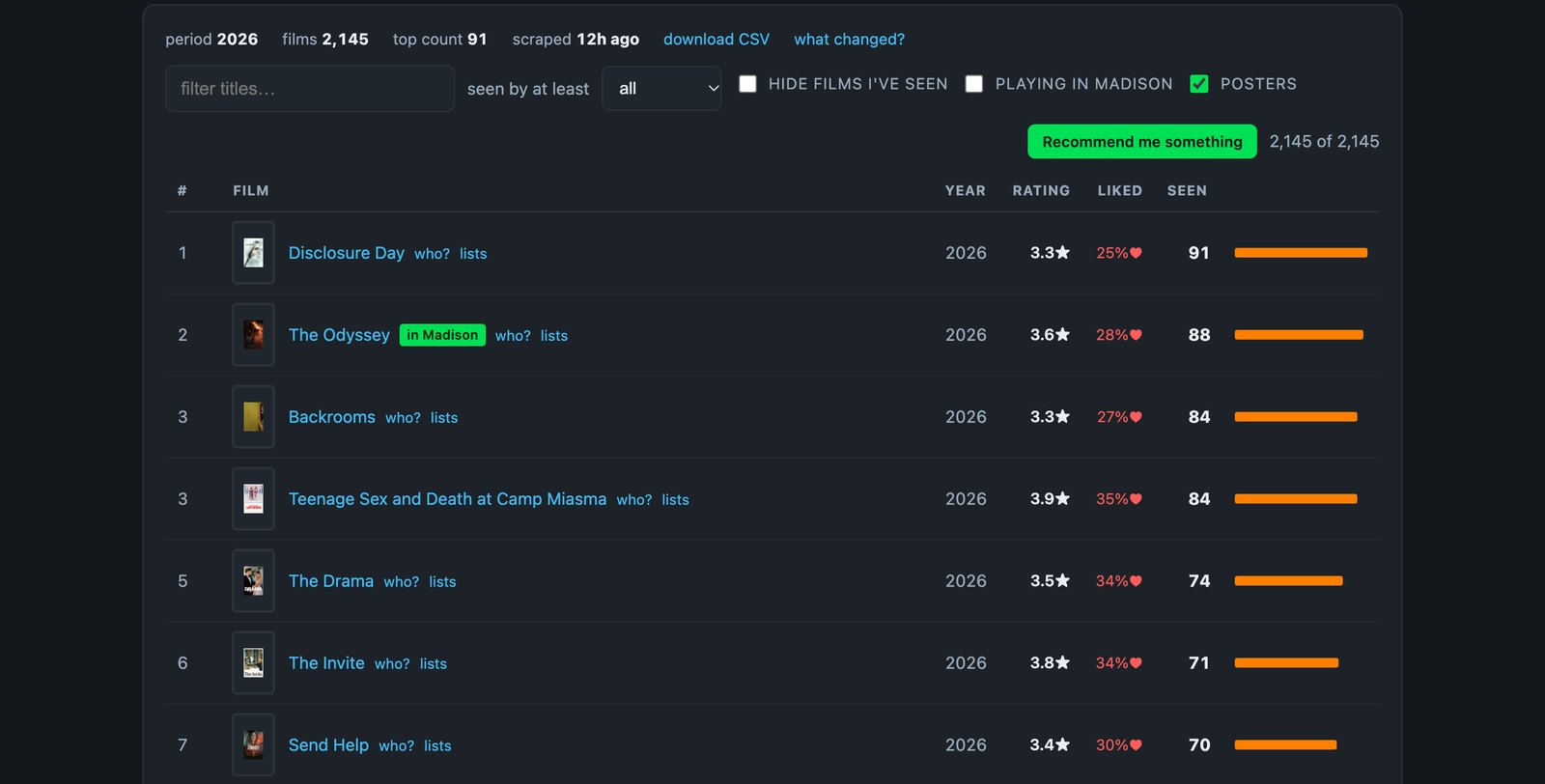1545x784 pixels.
Task: Click the 'scraped 12h ago' status text
Action: click(x=576, y=40)
